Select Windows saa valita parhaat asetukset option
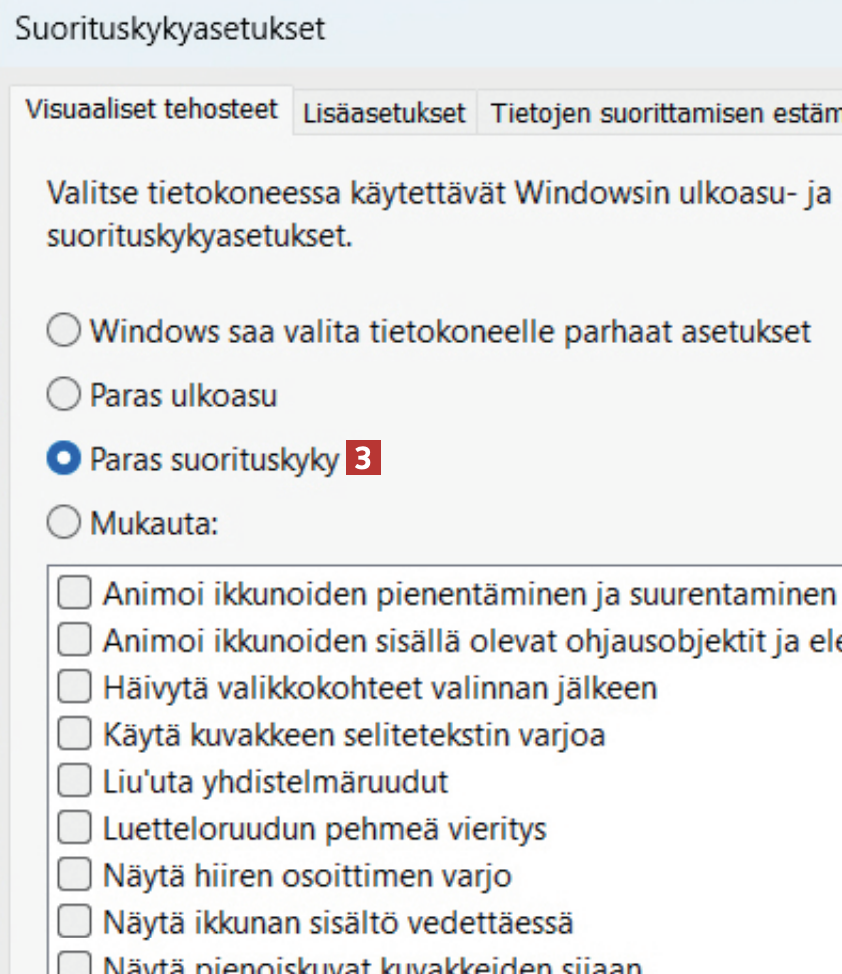The width and height of the screenshot is (842, 974). click(63, 332)
